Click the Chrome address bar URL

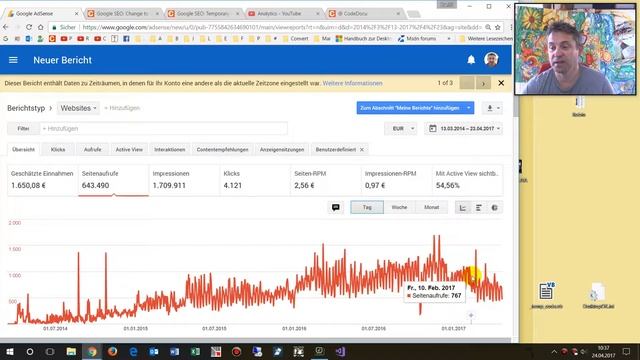[282, 27]
